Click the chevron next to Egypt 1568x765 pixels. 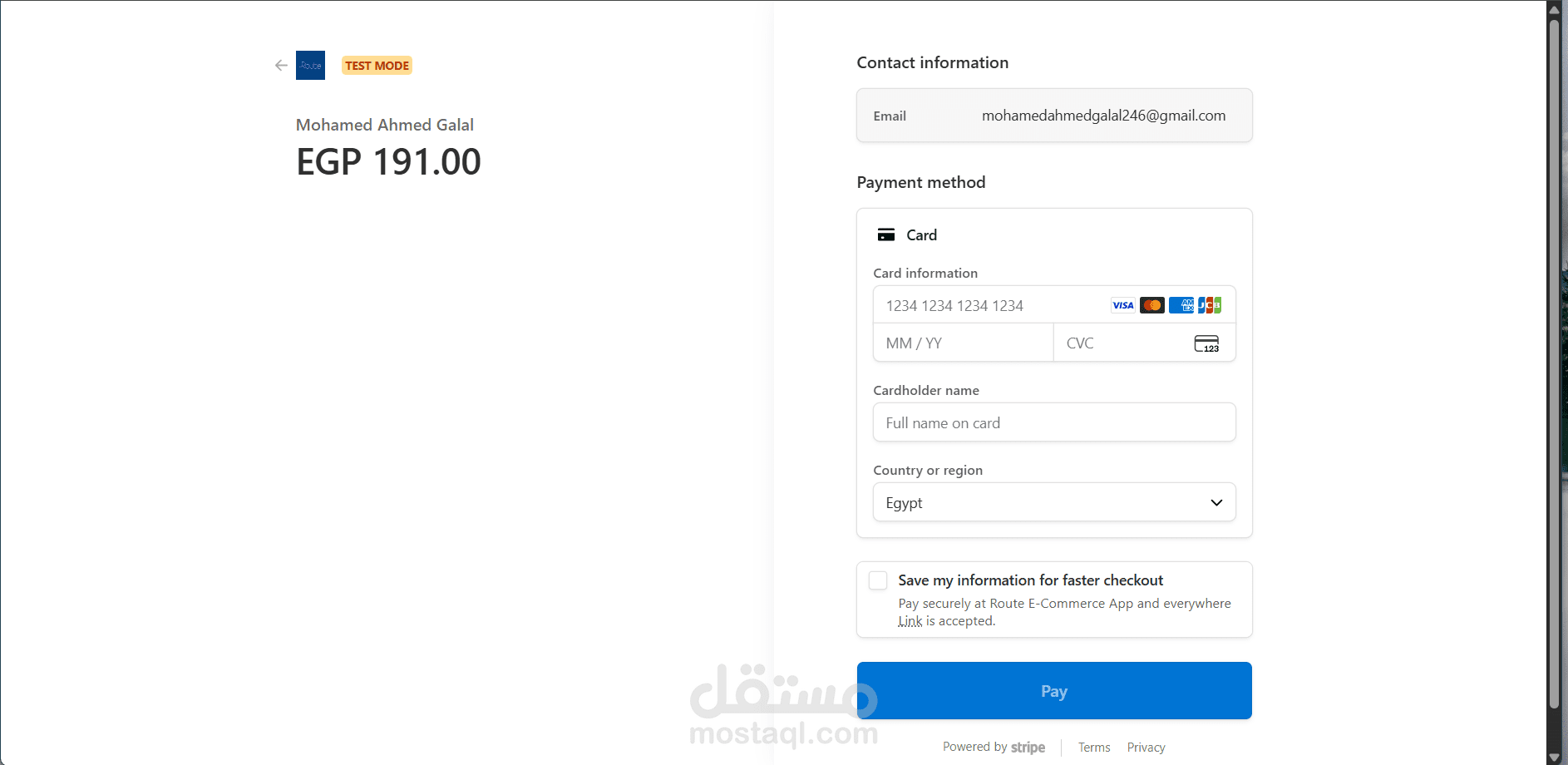coord(1216,502)
